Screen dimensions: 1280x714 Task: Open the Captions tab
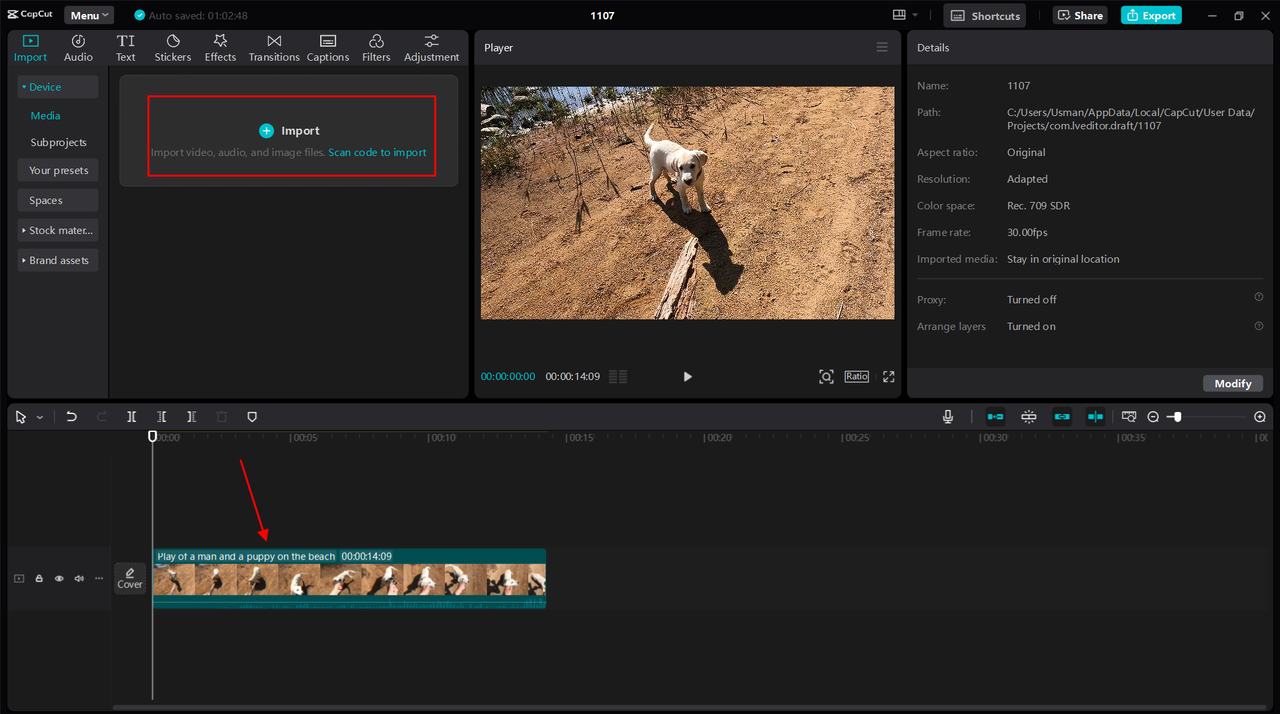pos(328,48)
